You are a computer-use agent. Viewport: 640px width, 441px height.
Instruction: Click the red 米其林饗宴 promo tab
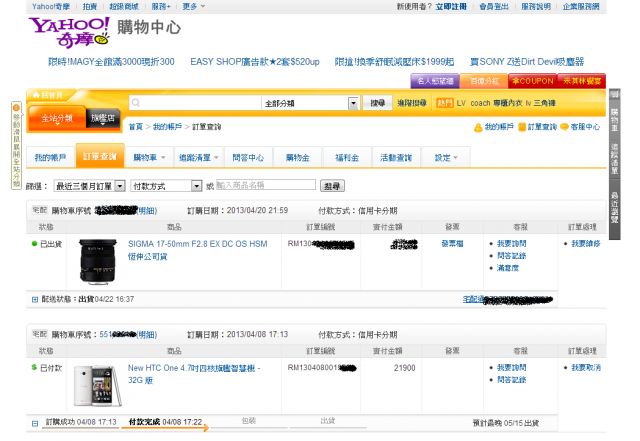coord(582,81)
